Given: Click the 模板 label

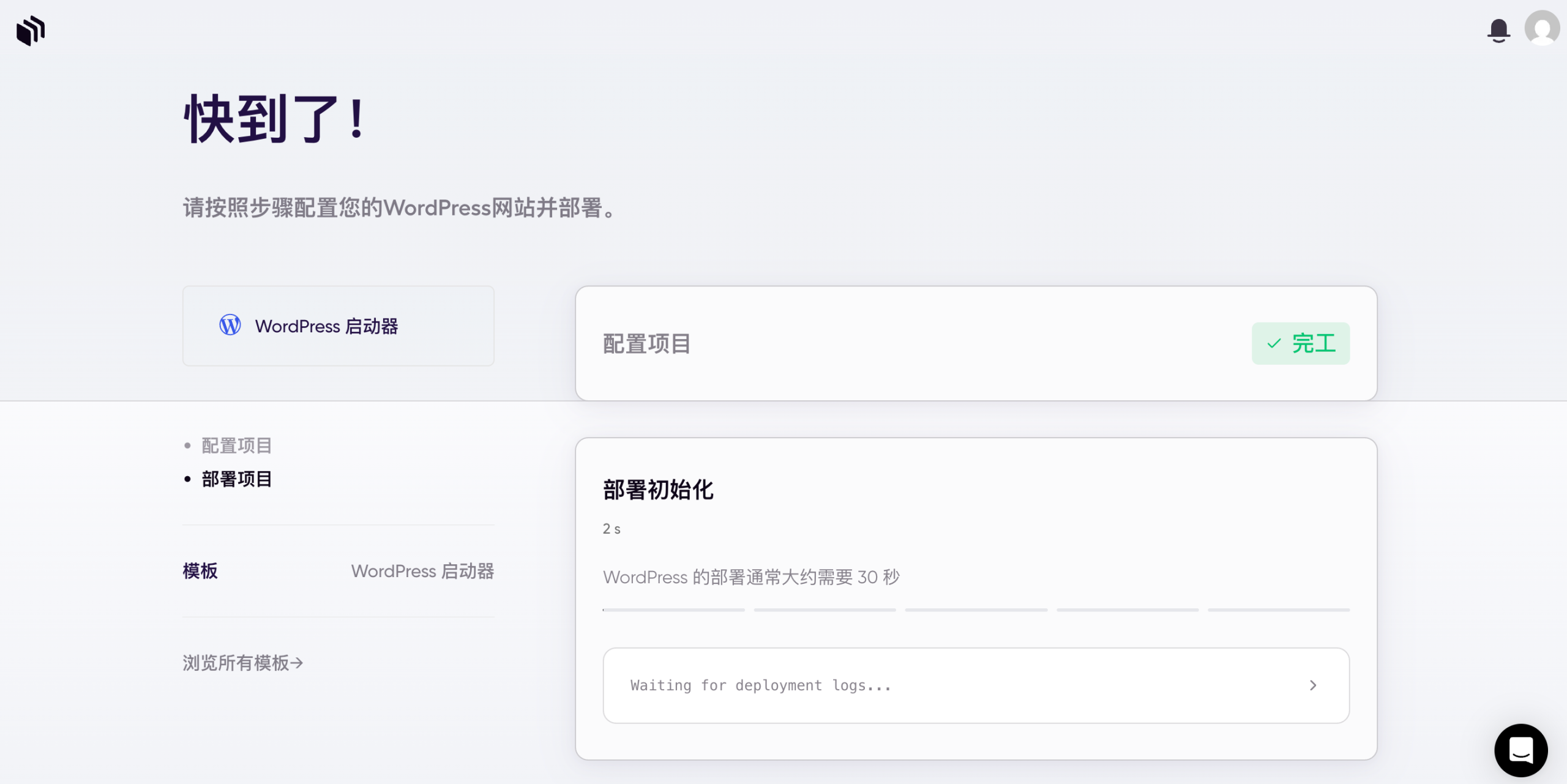Looking at the screenshot, I should [200, 571].
